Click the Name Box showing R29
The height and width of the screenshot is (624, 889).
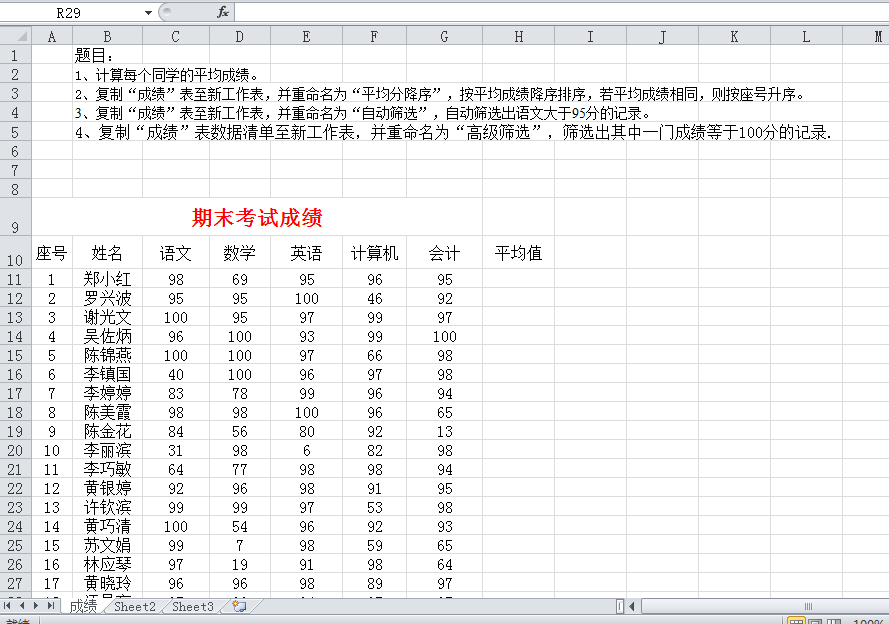(x=69, y=12)
